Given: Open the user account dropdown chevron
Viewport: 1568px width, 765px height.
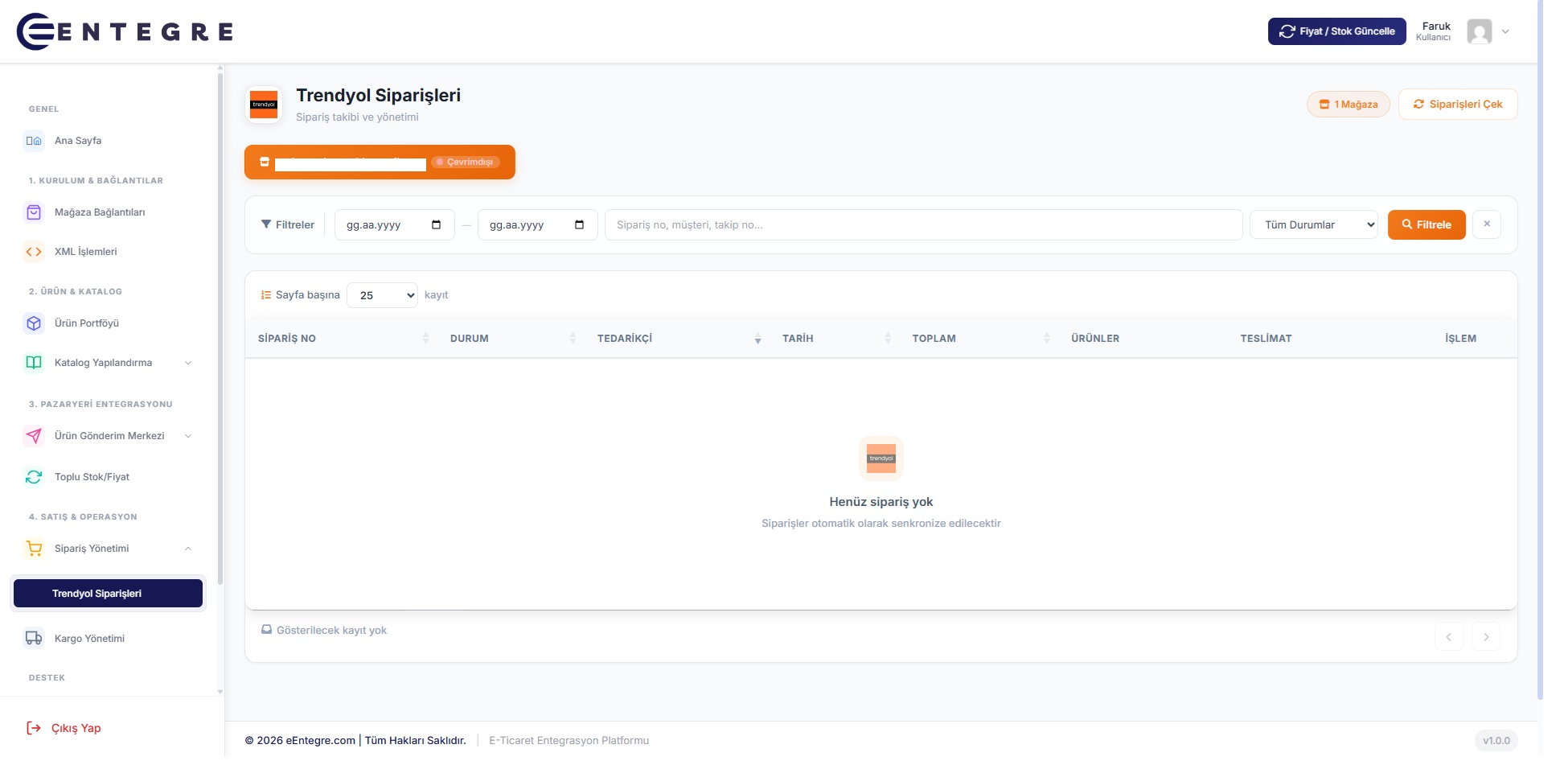Looking at the screenshot, I should 1505,32.
